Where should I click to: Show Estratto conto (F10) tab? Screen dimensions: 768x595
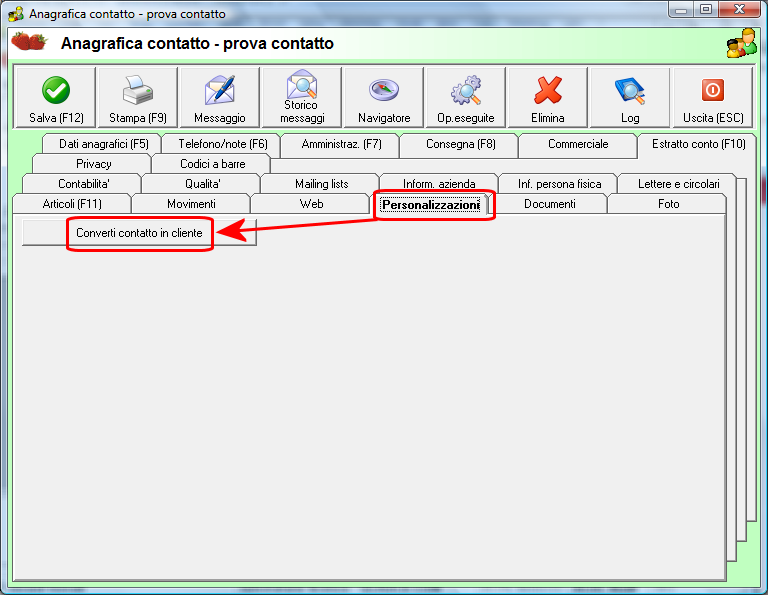pos(698,145)
